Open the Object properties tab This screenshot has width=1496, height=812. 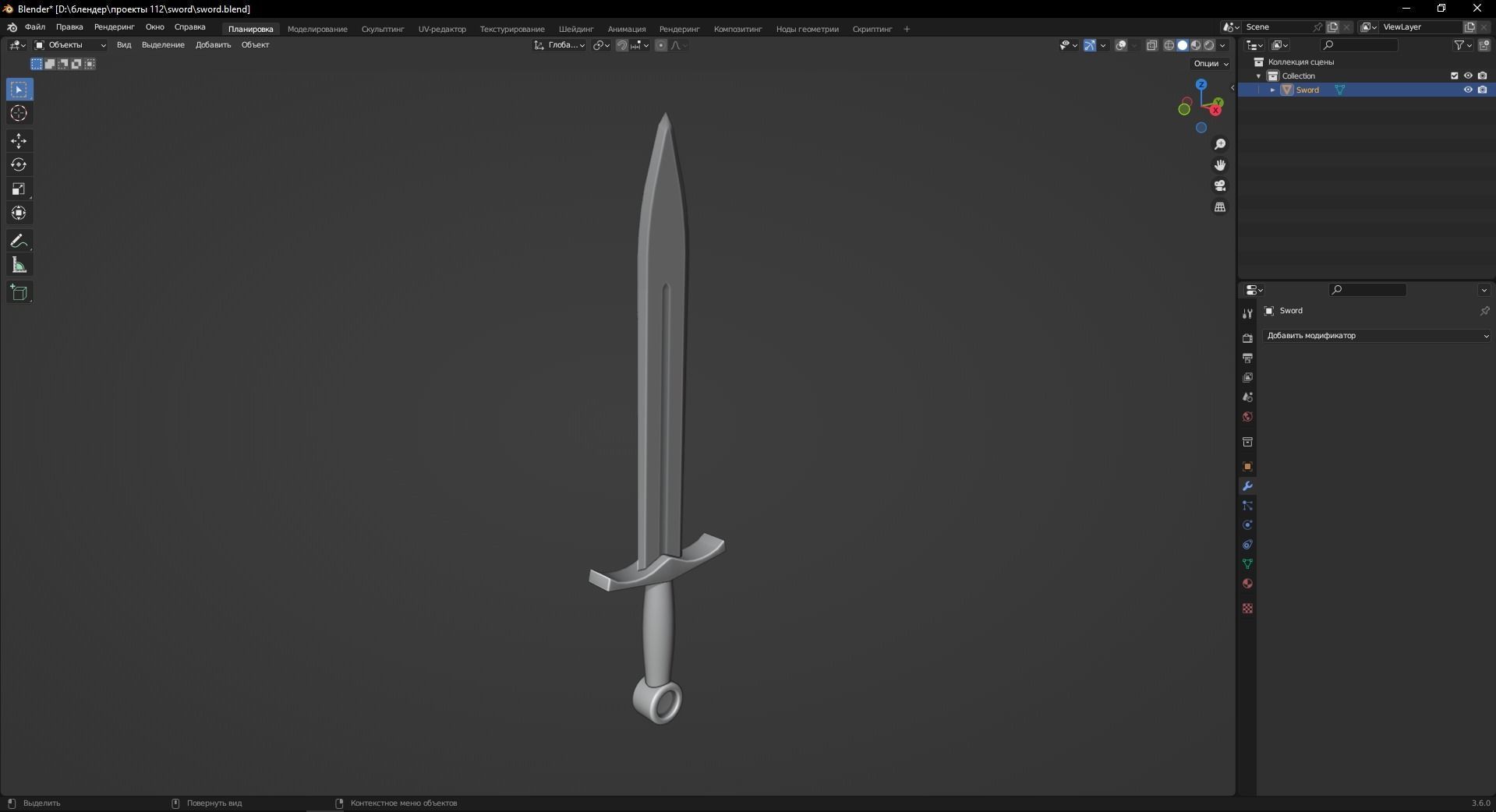click(x=1247, y=467)
